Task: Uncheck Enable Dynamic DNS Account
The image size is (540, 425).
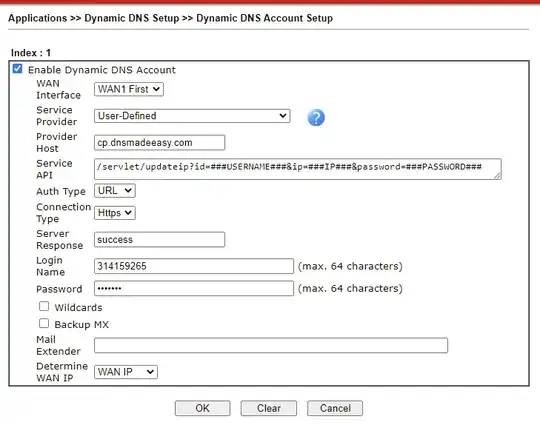Action: pyautogui.click(x=17, y=69)
